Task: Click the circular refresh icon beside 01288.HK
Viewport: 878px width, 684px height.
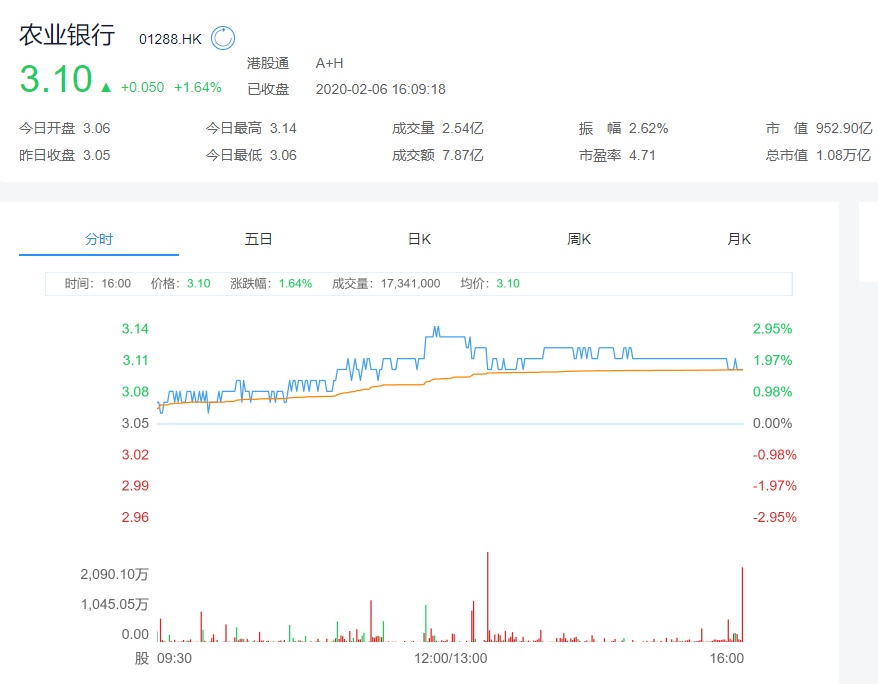Action: pyautogui.click(x=222, y=39)
